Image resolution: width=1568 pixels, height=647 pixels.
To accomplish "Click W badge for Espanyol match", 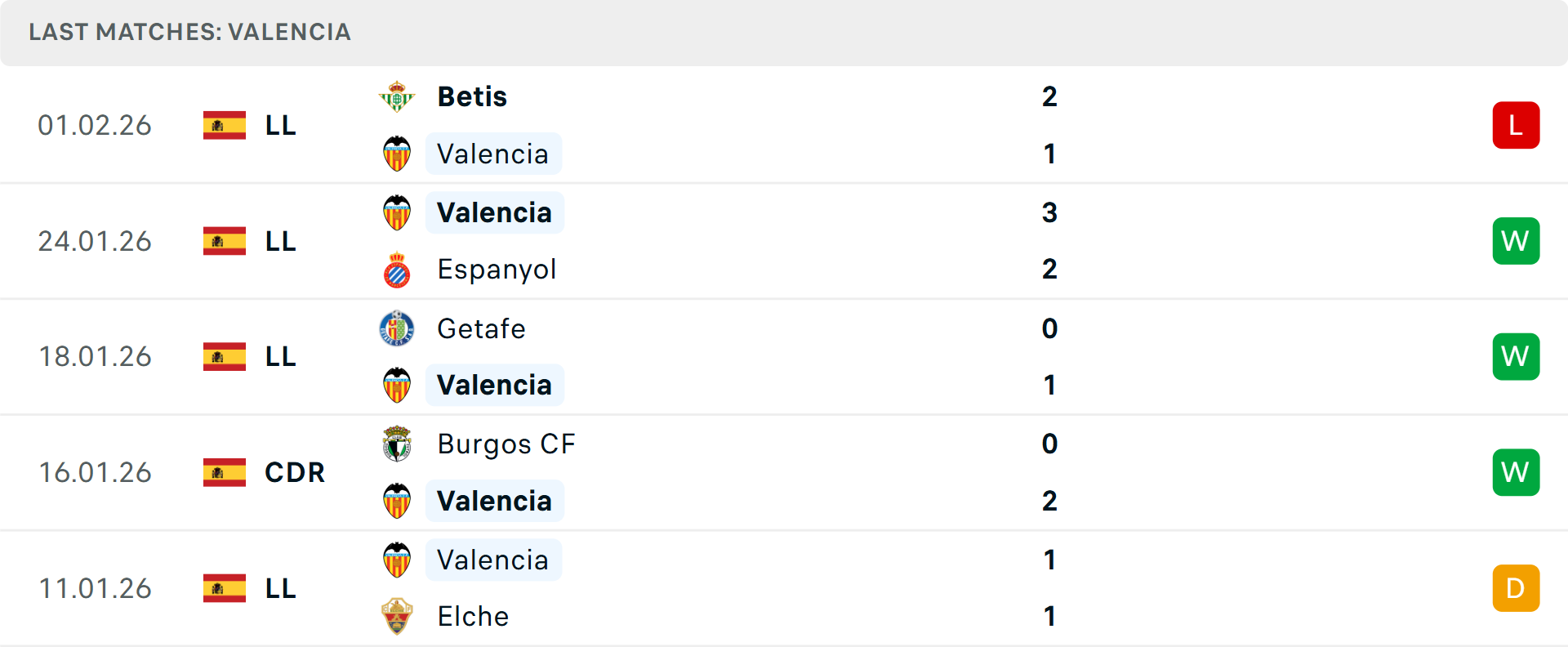I will (1516, 242).
